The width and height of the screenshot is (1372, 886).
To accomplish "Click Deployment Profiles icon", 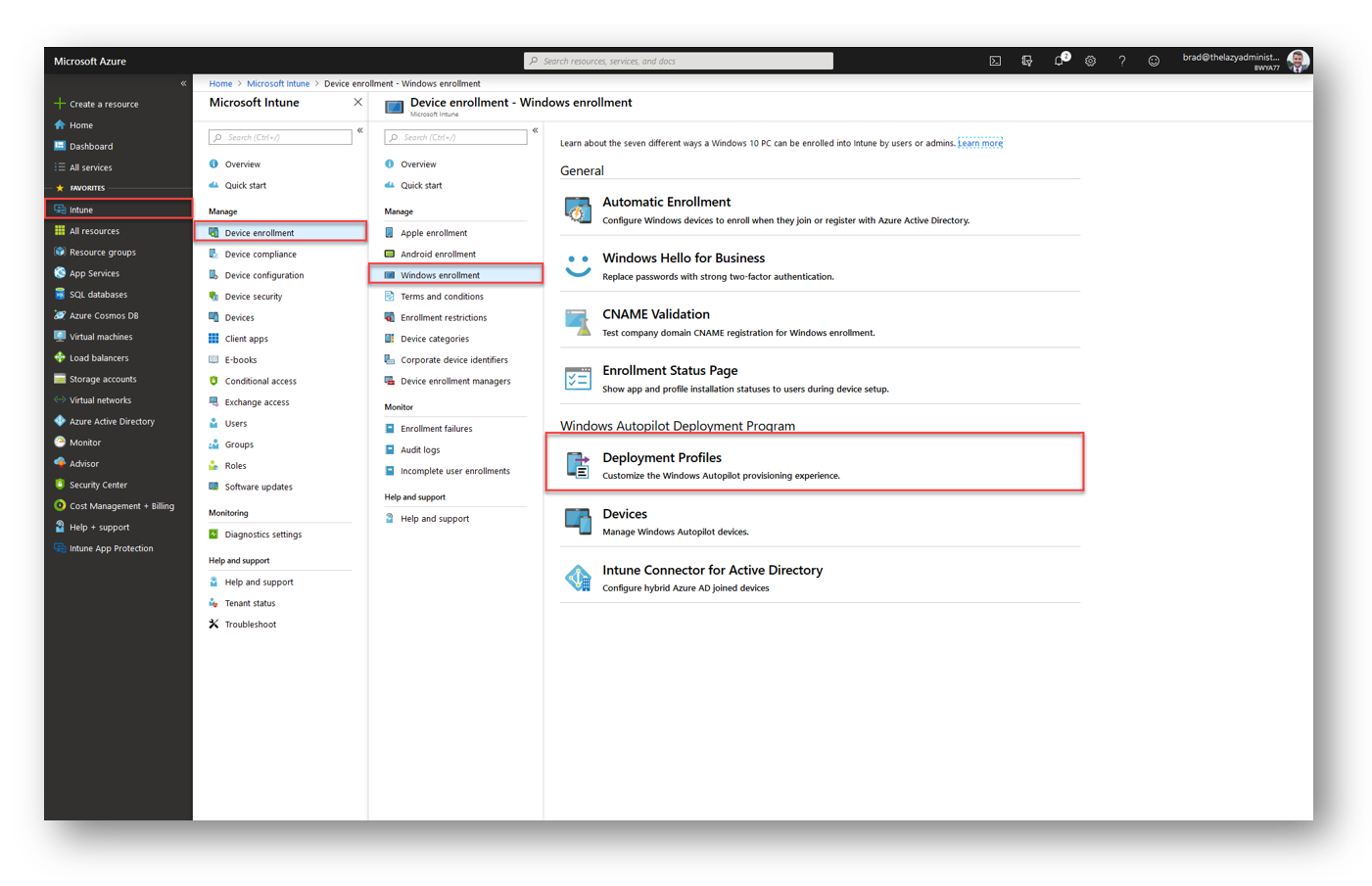I will pos(578,465).
